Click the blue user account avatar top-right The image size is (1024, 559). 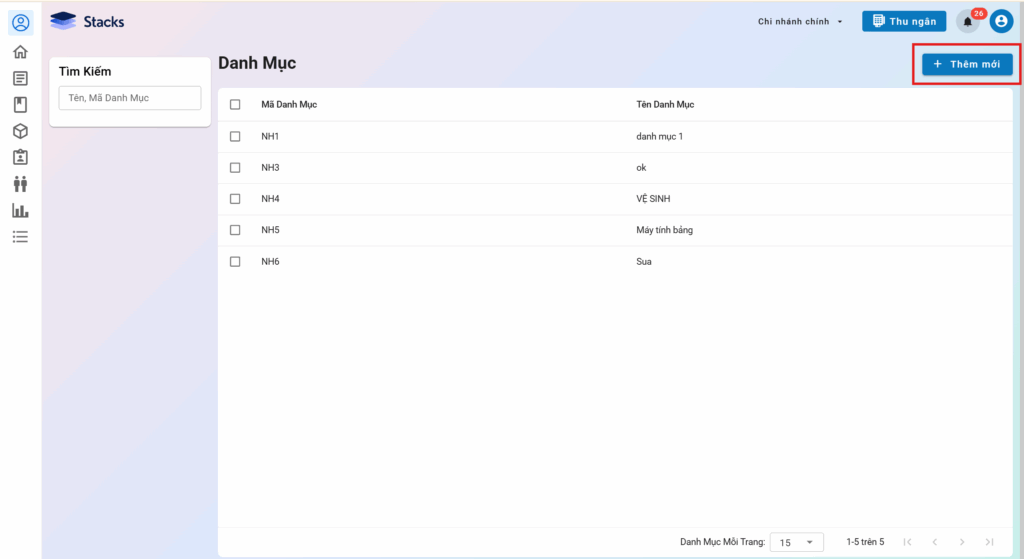pyautogui.click(x=1001, y=22)
